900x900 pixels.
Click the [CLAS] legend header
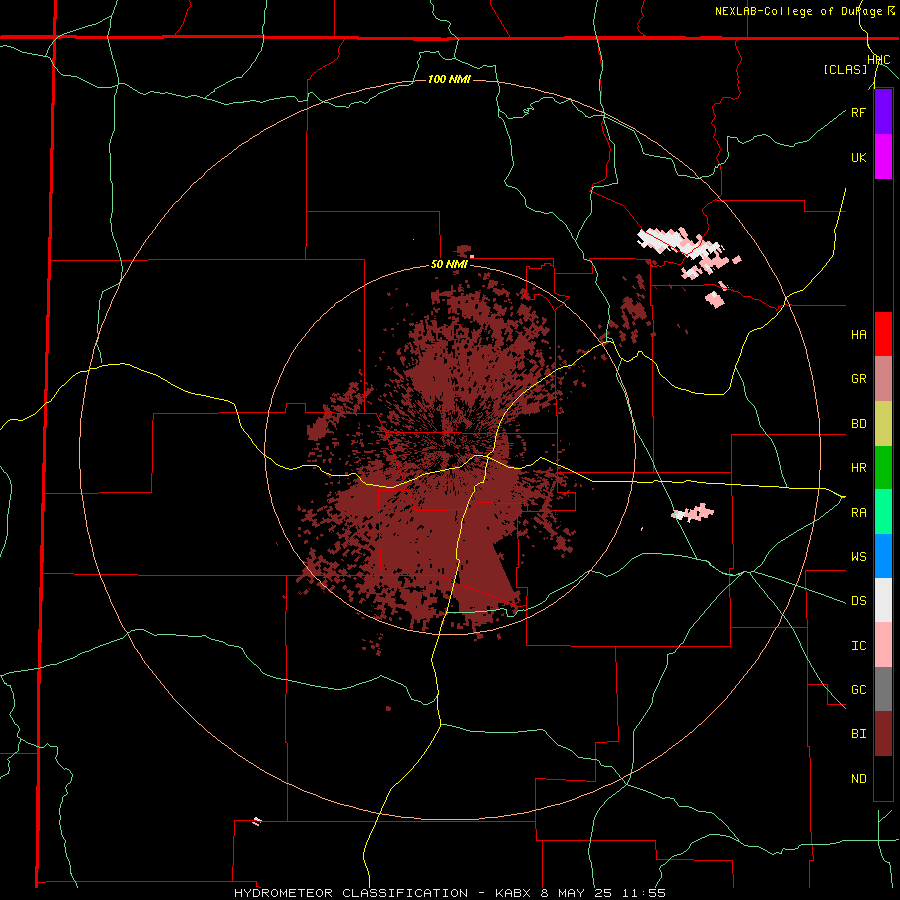[x=845, y=70]
